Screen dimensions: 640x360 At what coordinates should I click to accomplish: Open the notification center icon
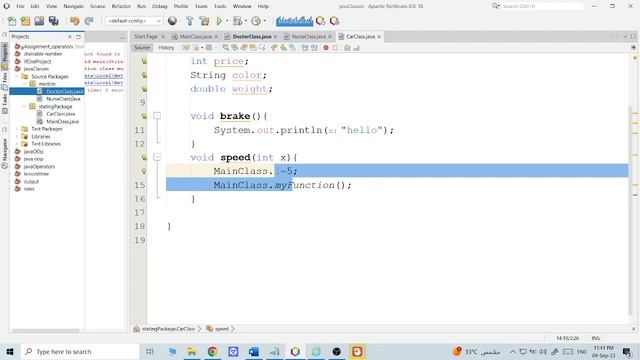point(627,351)
